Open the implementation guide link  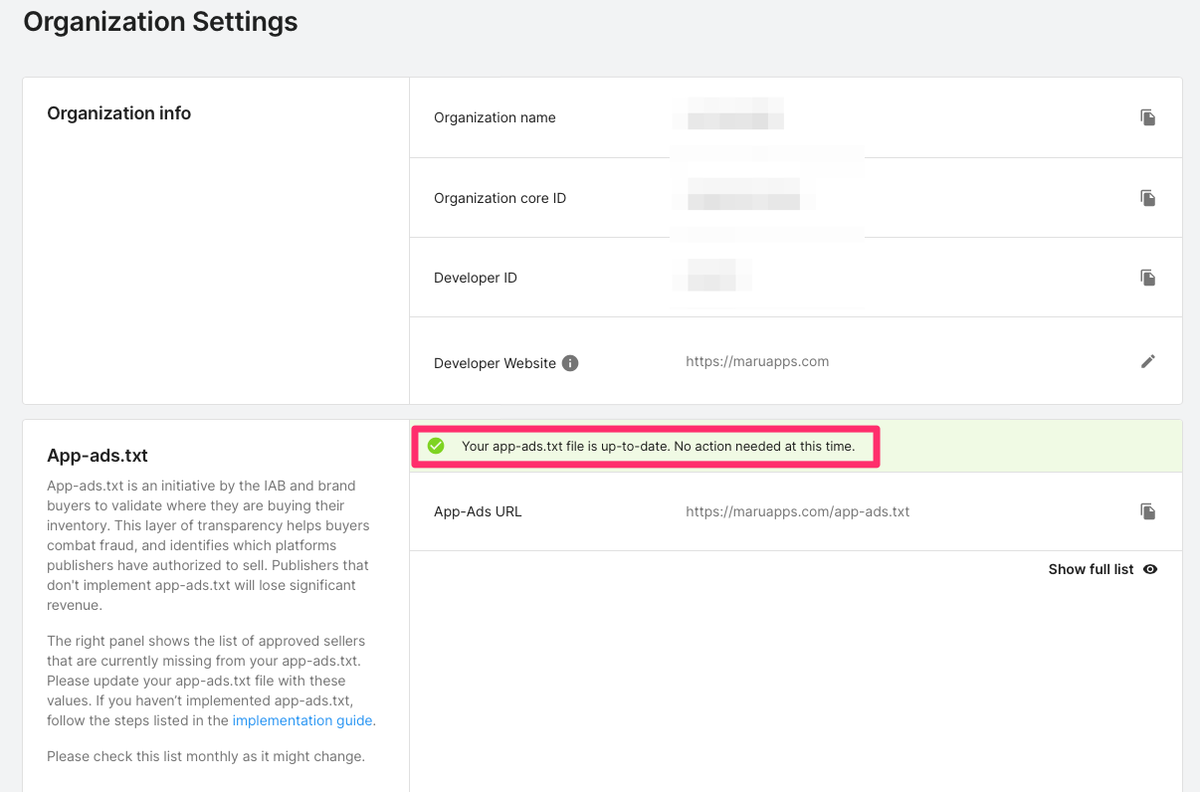(303, 720)
